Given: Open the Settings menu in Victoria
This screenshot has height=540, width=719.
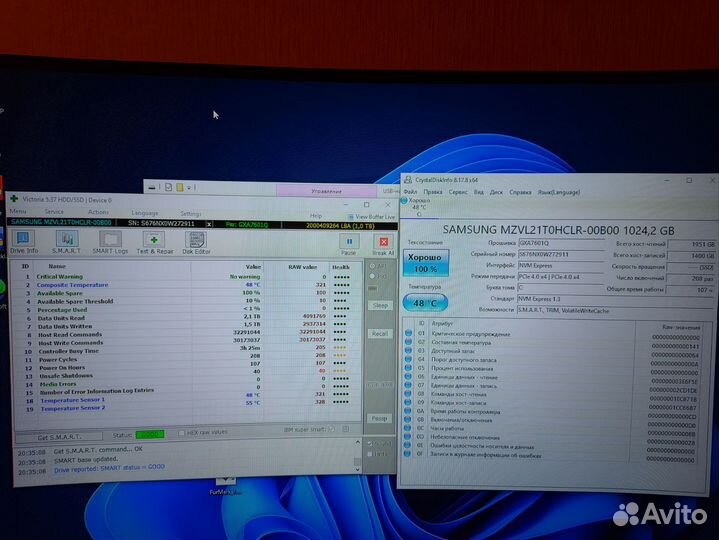Looking at the screenshot, I should (x=191, y=214).
